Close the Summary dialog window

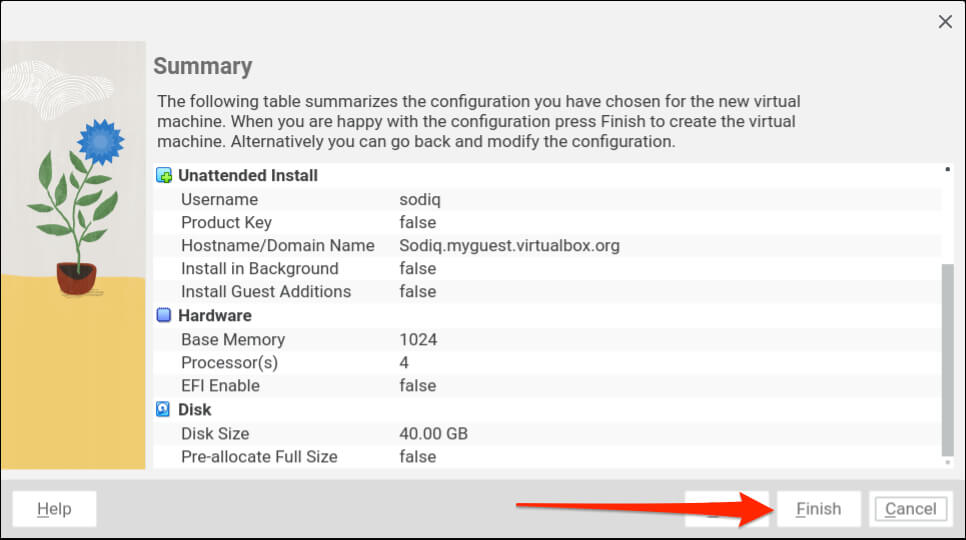(945, 22)
